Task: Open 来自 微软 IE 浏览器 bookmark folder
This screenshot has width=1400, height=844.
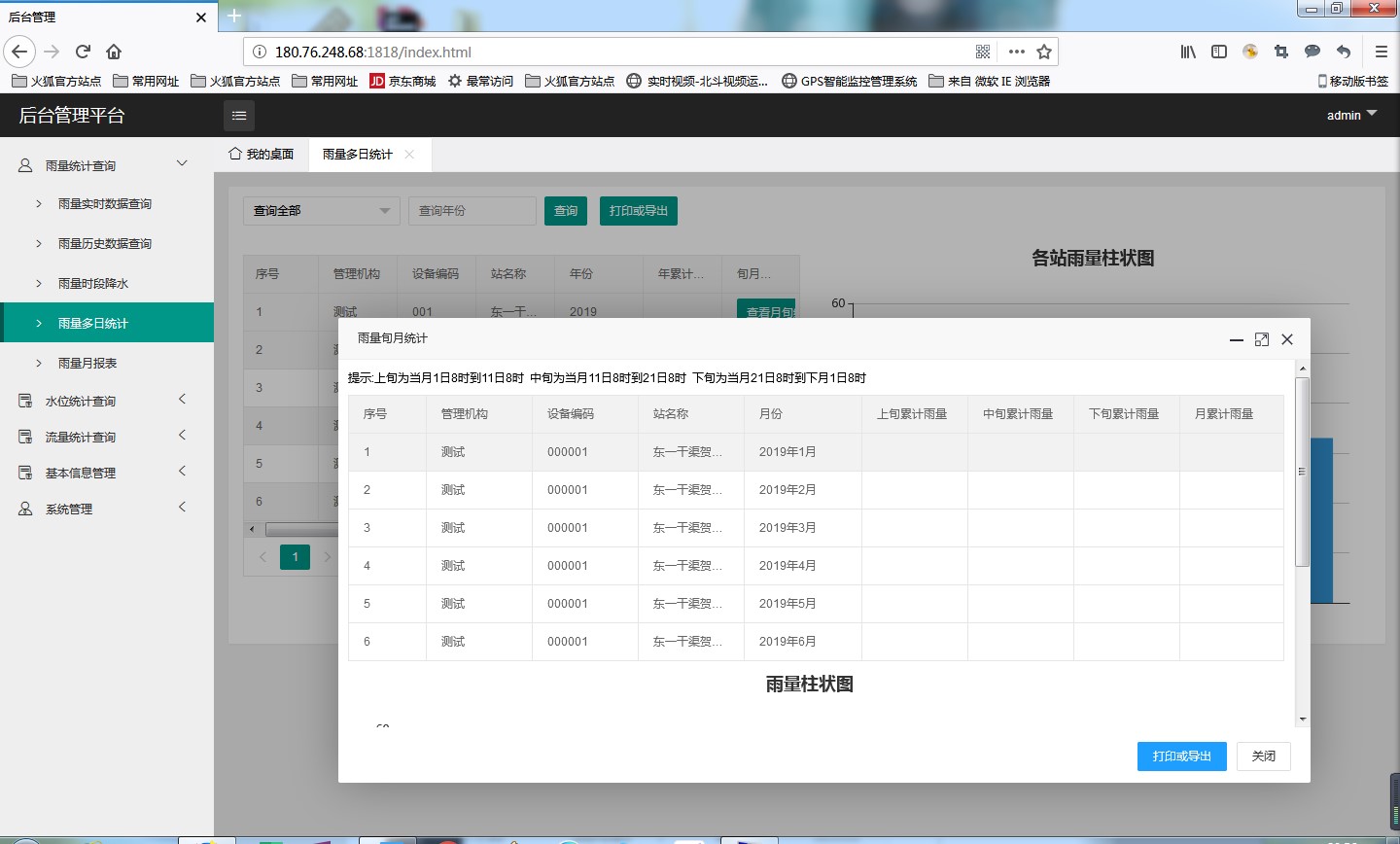Action: click(x=990, y=81)
